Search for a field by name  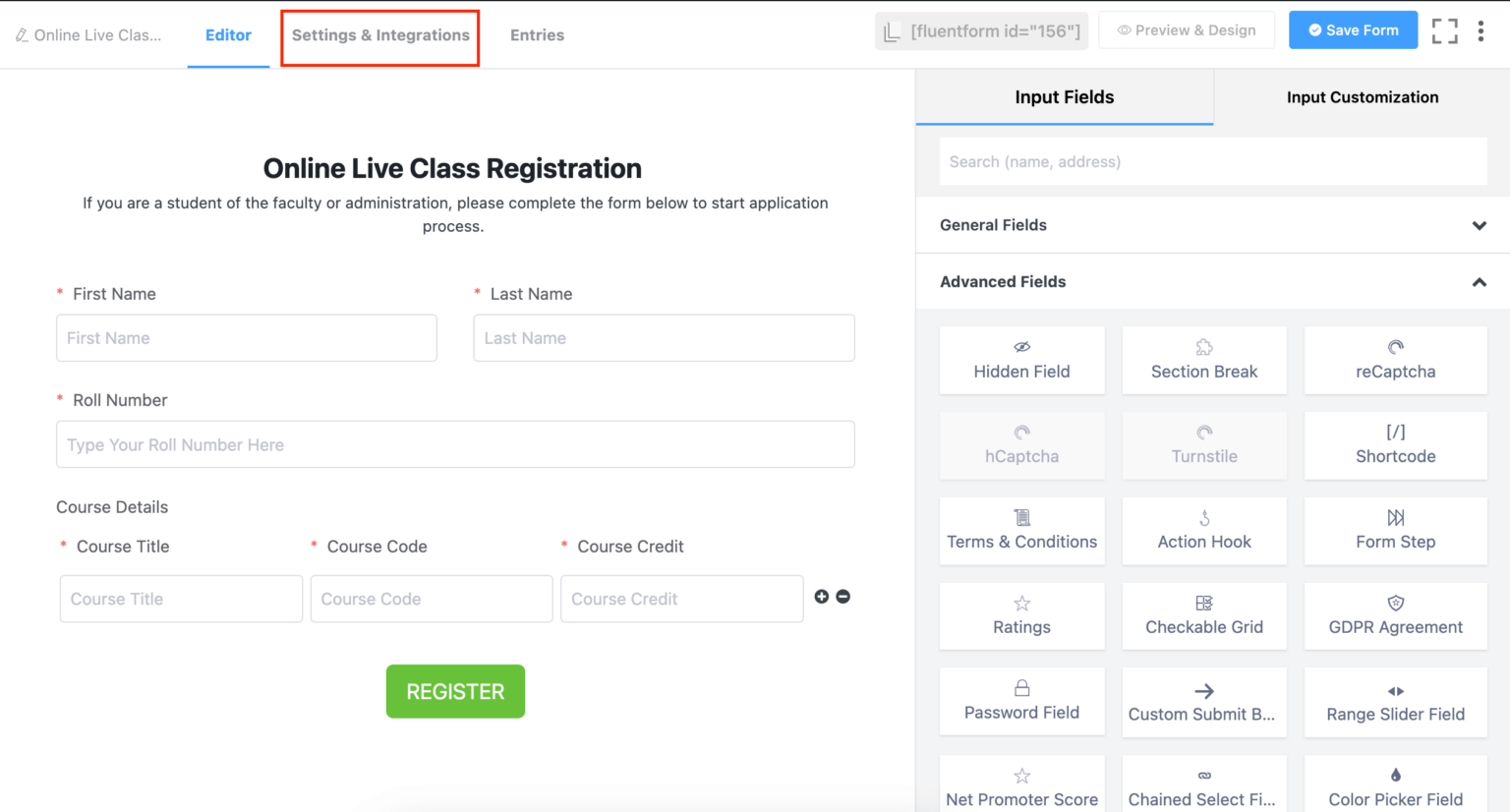[x=1212, y=161]
